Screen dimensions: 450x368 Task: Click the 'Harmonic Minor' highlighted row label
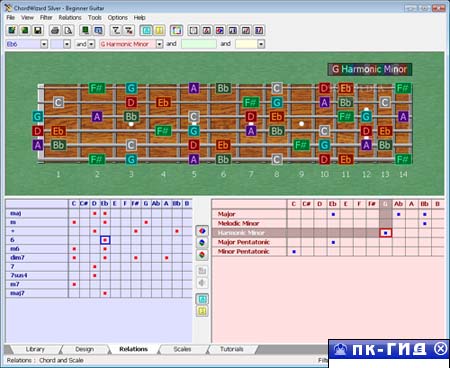(241, 233)
